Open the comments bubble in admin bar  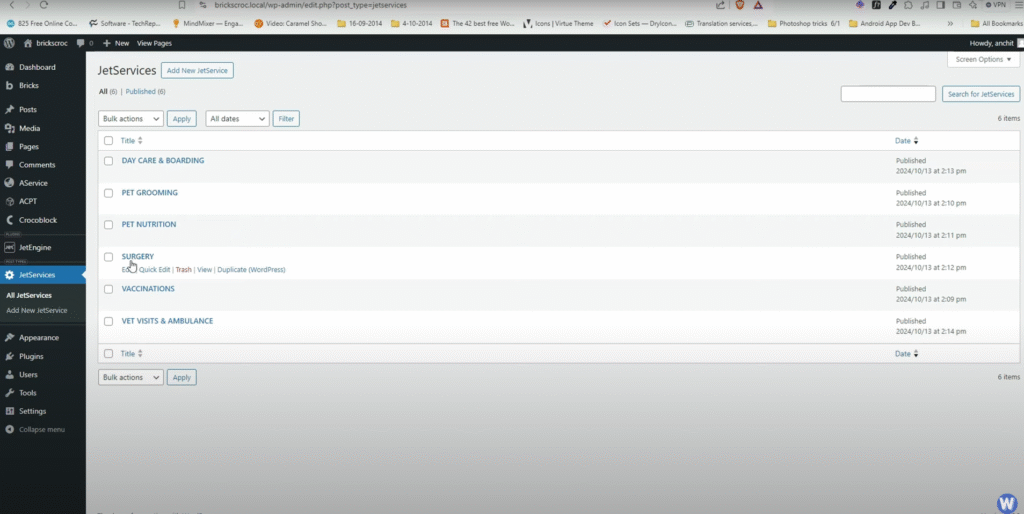(80, 43)
